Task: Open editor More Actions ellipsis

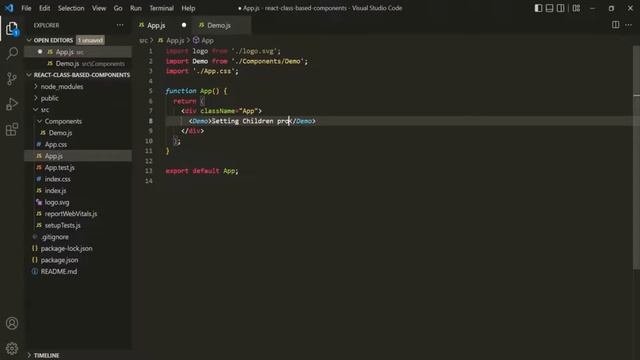Action: [x=628, y=25]
